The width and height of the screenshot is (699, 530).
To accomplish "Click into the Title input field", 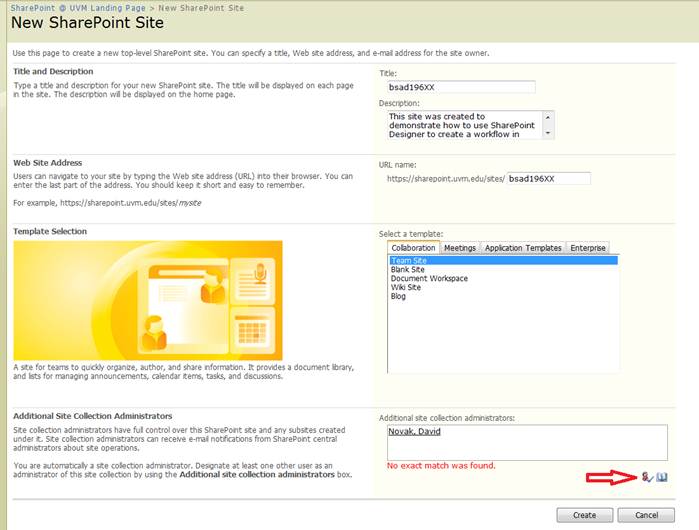I will (x=461, y=87).
